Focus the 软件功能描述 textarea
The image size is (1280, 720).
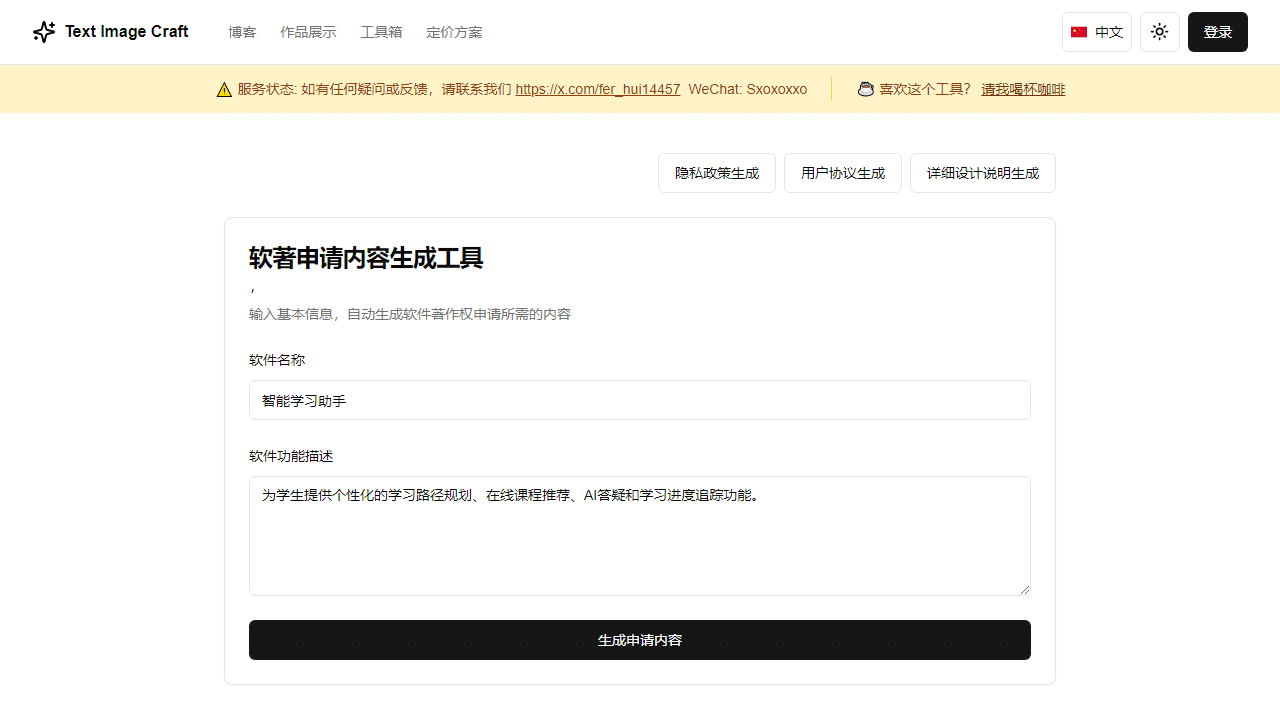(x=640, y=536)
